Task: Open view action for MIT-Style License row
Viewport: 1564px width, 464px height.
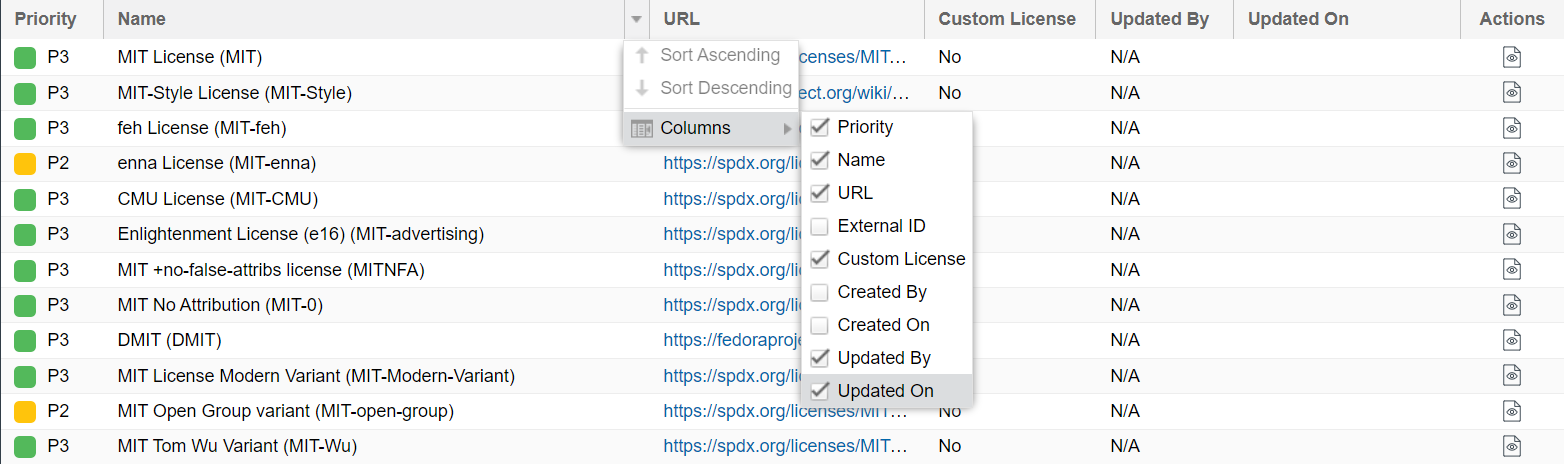Action: [1512, 93]
